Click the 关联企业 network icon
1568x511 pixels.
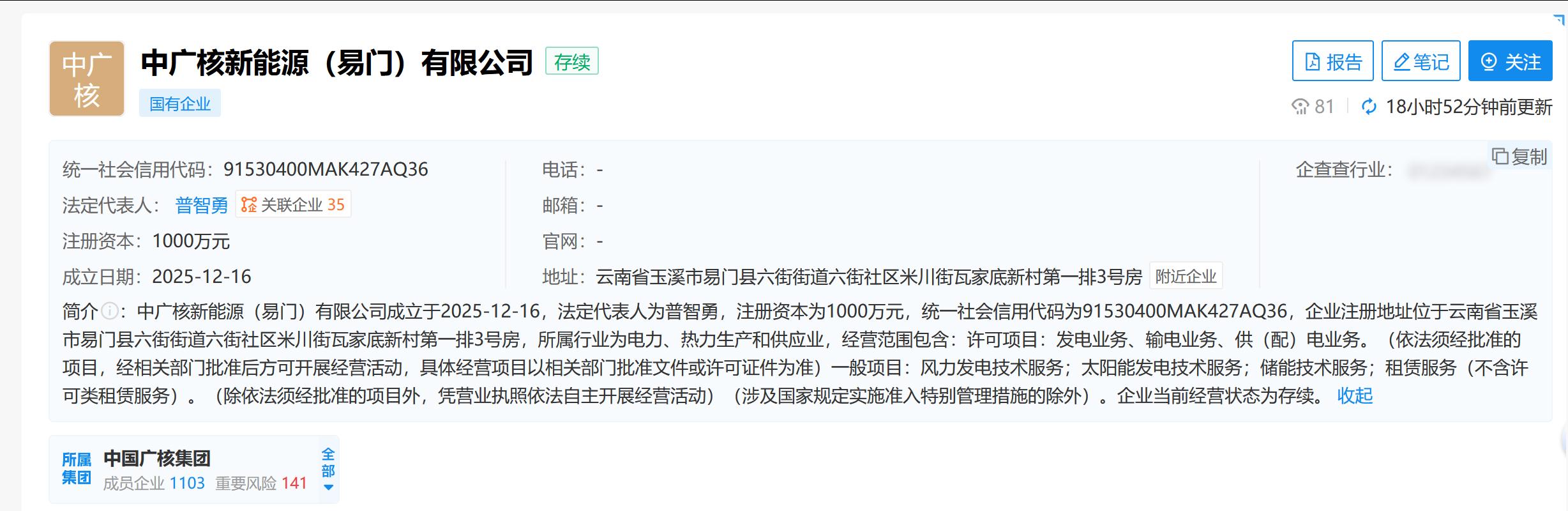pyautogui.click(x=249, y=205)
